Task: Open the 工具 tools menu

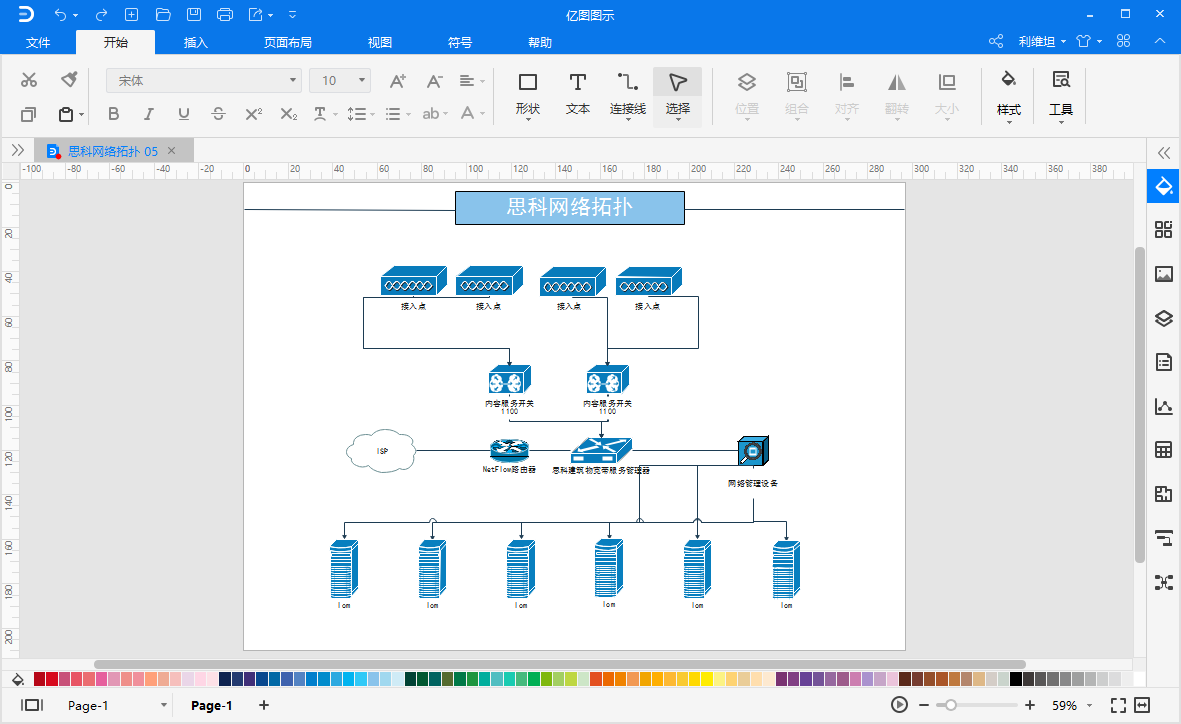Action: coord(1060,96)
